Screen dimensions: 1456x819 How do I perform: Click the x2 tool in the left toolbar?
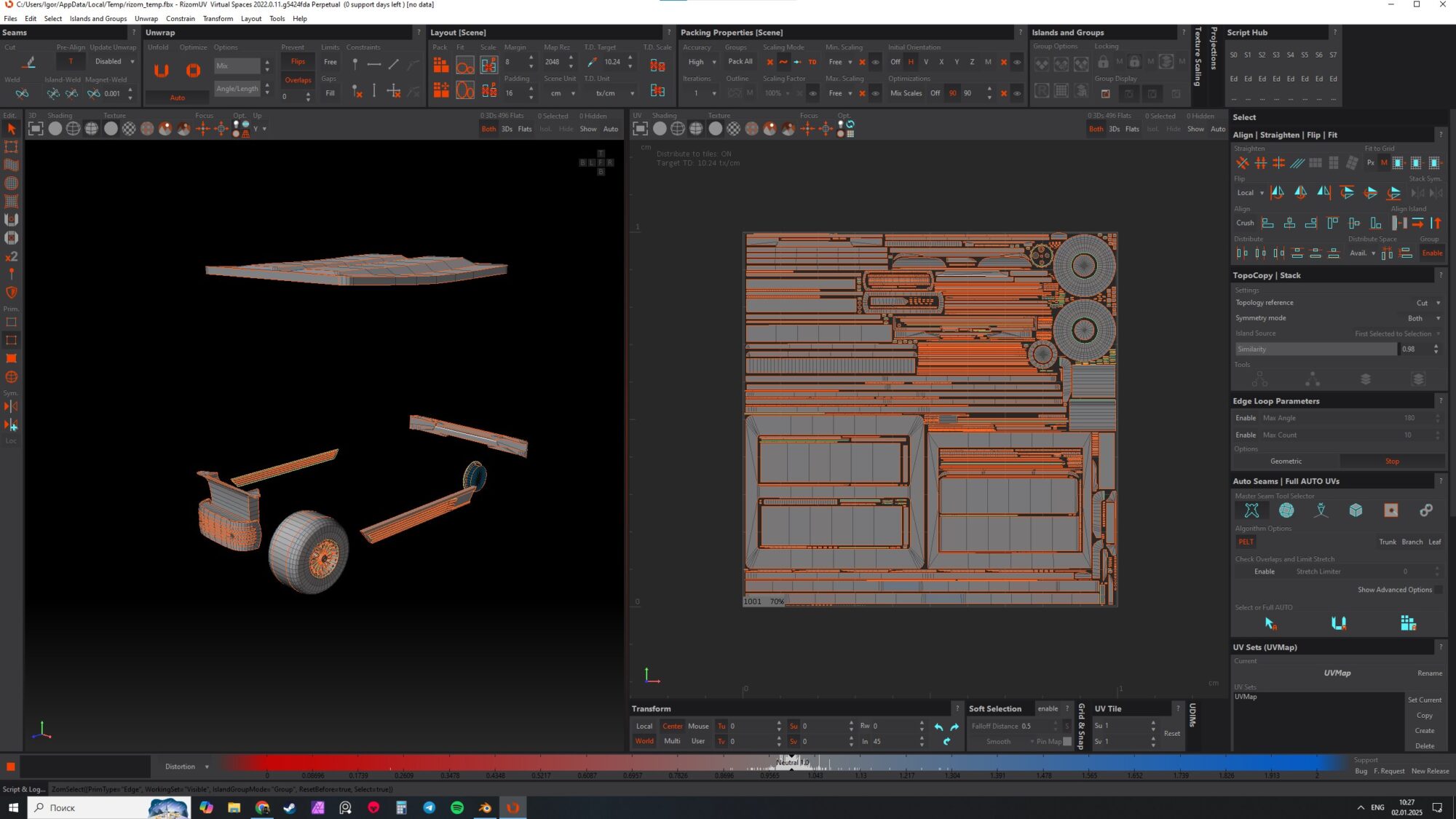pyautogui.click(x=11, y=256)
